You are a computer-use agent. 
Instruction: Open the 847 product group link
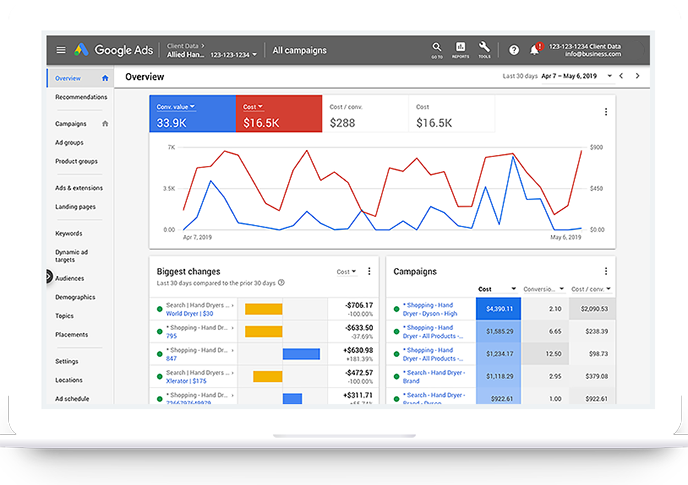point(171,358)
